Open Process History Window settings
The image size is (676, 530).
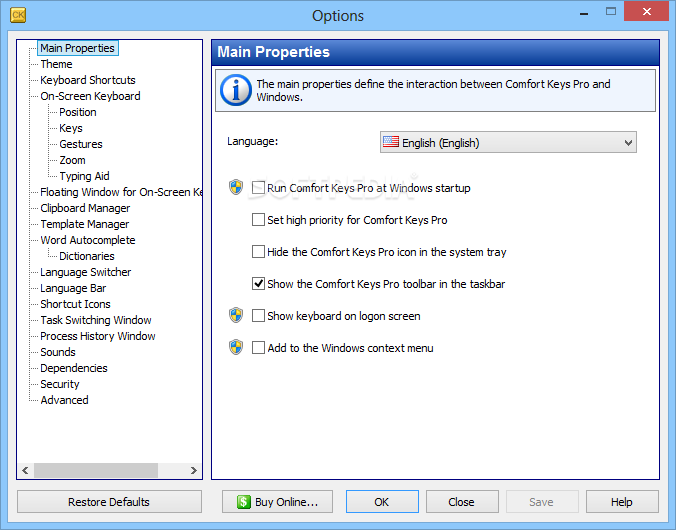pyautogui.click(x=98, y=336)
